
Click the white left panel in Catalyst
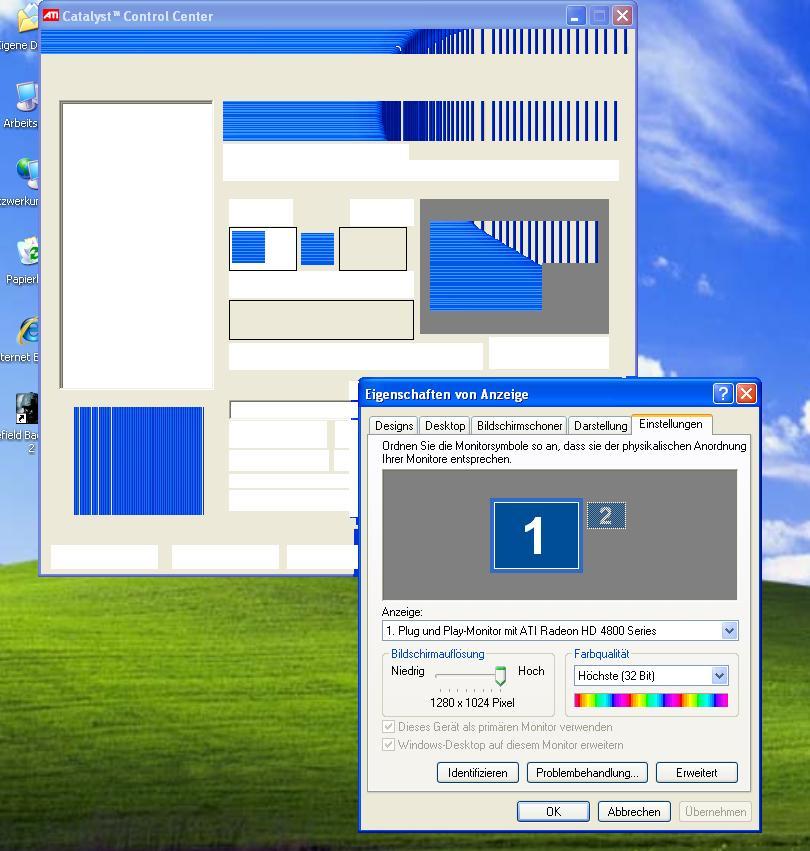coord(137,245)
